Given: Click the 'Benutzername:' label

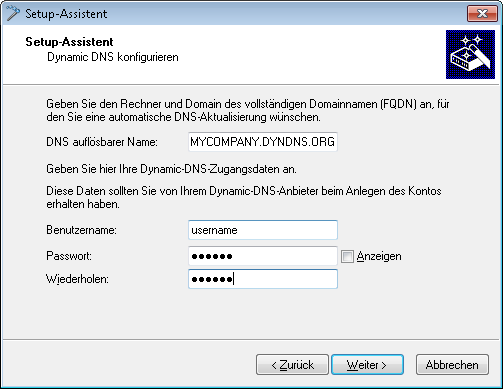Looking at the screenshot, I should (81, 230).
